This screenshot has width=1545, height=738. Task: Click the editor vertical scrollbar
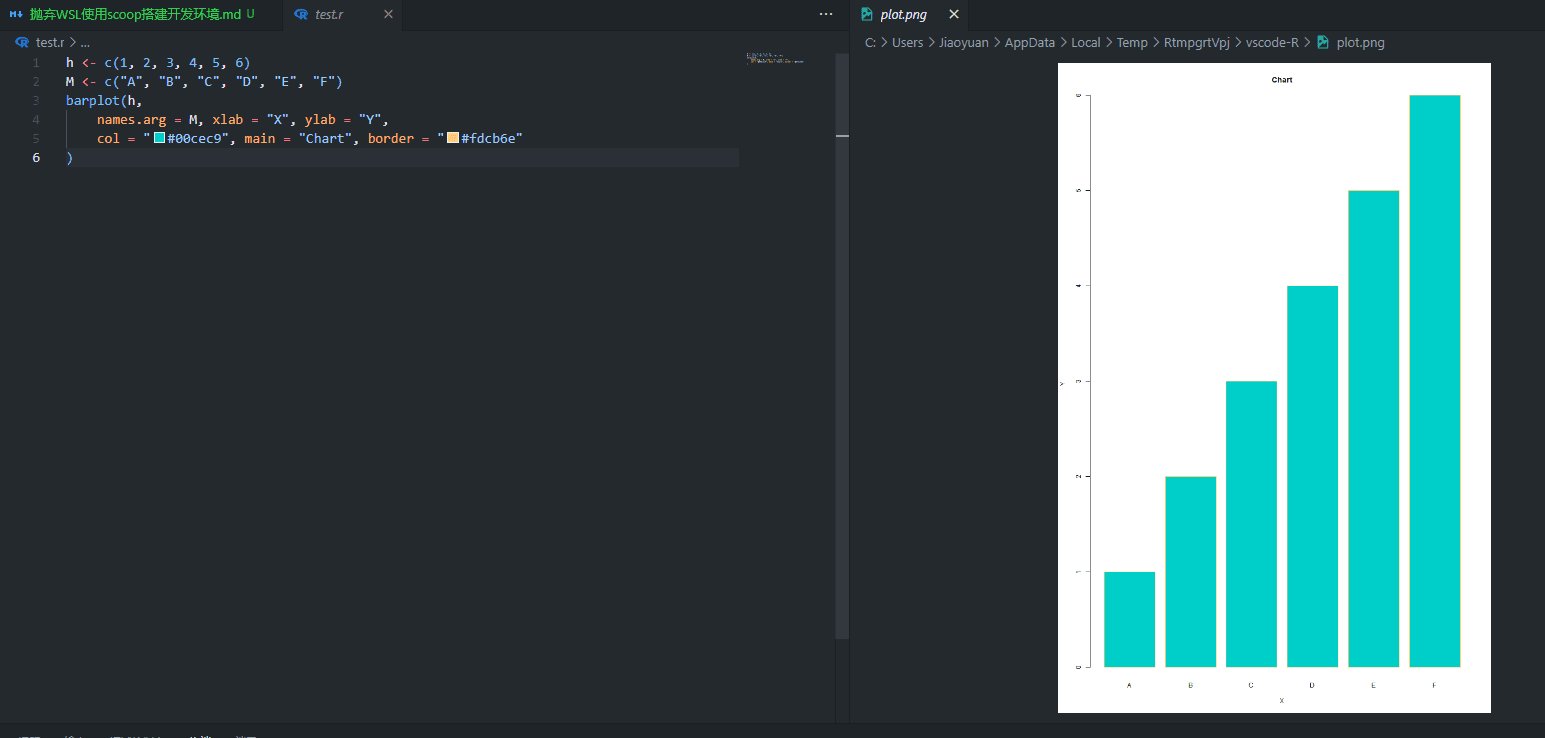[x=841, y=345]
